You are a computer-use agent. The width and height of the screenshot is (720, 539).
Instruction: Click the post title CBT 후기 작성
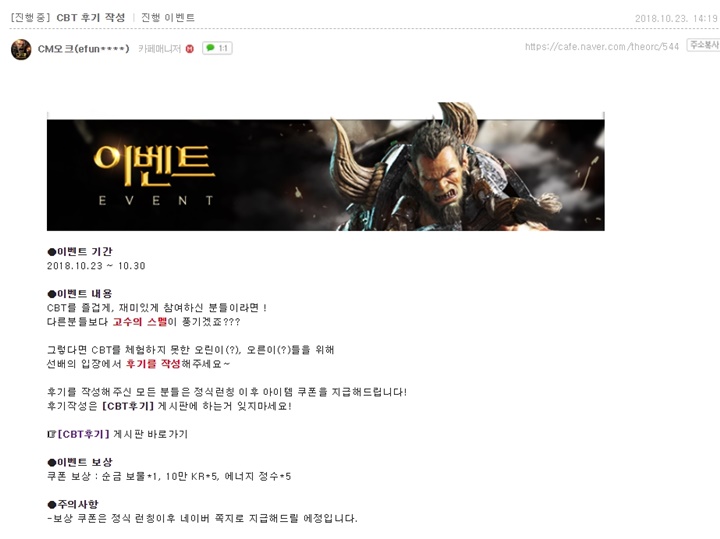[x=90, y=17]
